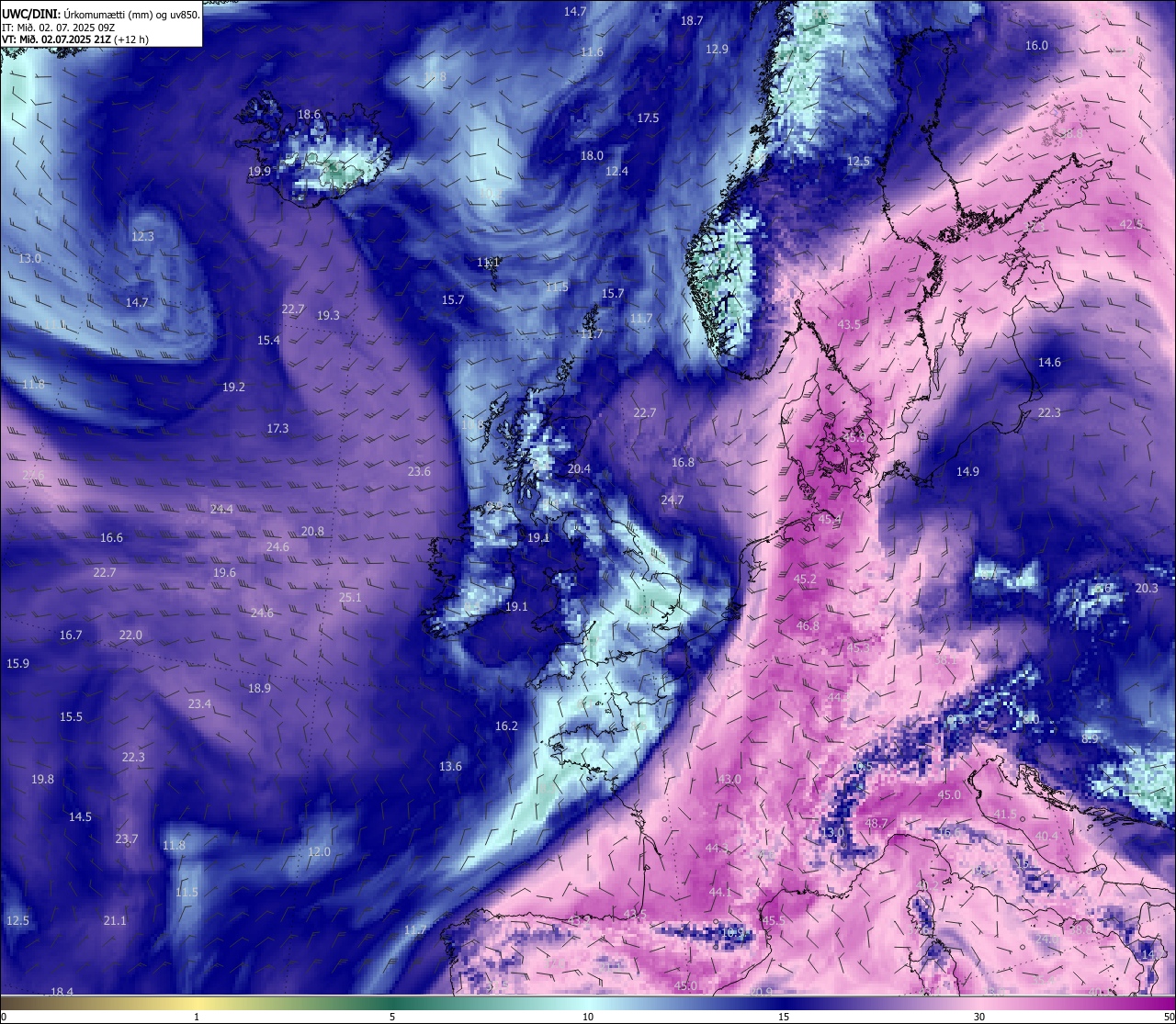
Task: Click the 17.3 value label
Action: [277, 429]
